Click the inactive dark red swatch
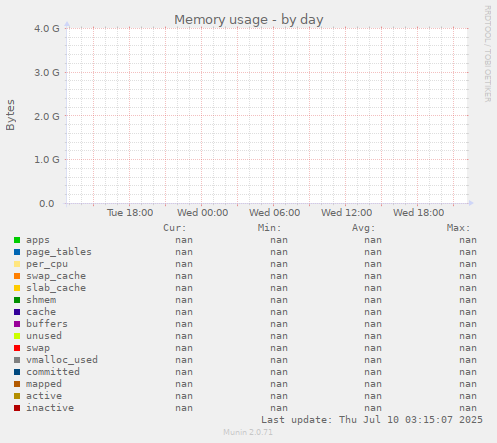Image resolution: width=497 pixels, height=443 pixels. coord(17,408)
